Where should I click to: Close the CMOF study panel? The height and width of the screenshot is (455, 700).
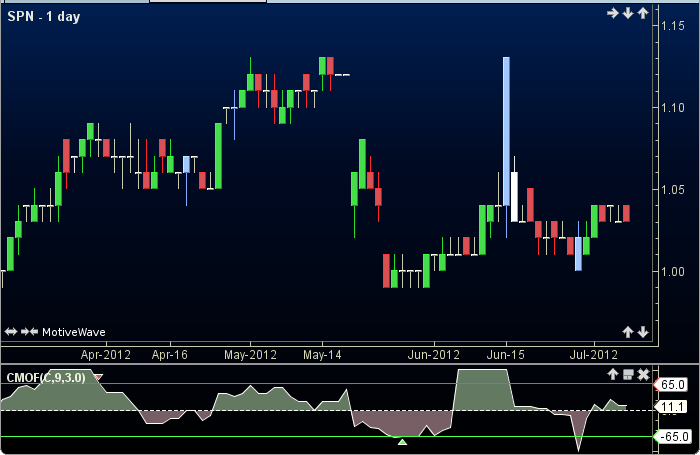[643, 374]
